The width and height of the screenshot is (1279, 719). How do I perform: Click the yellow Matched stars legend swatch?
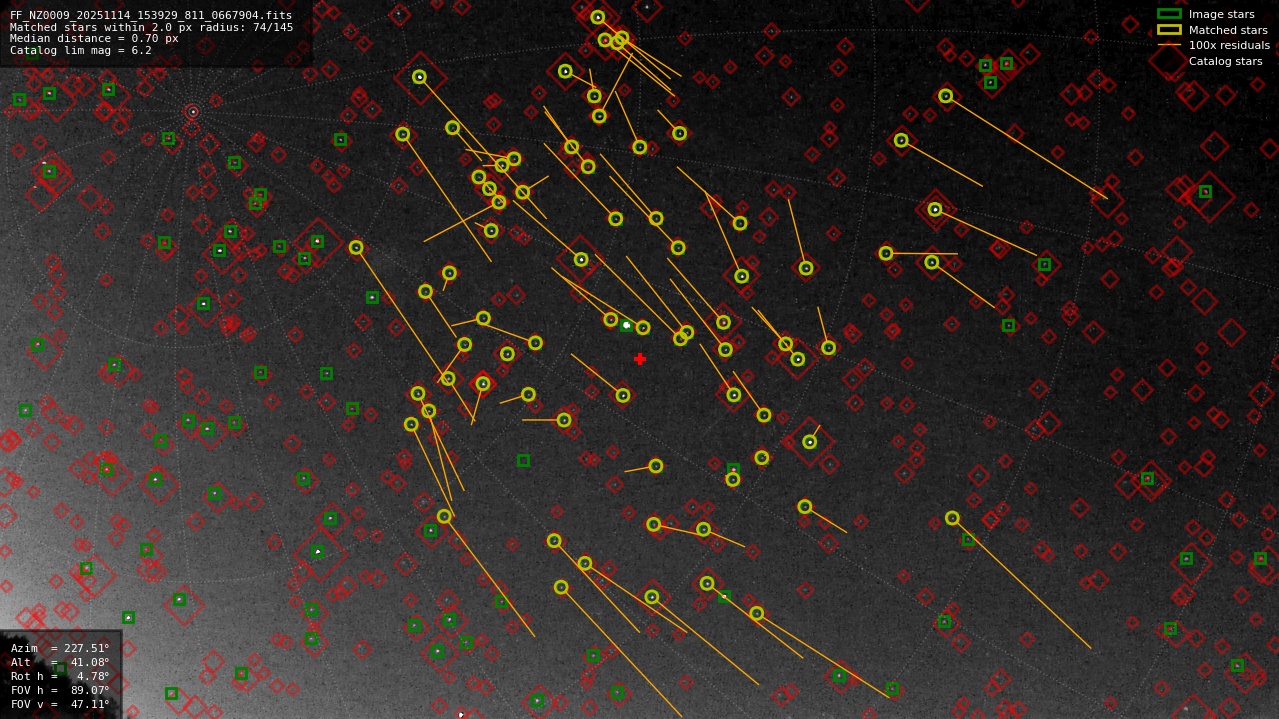pos(1169,30)
